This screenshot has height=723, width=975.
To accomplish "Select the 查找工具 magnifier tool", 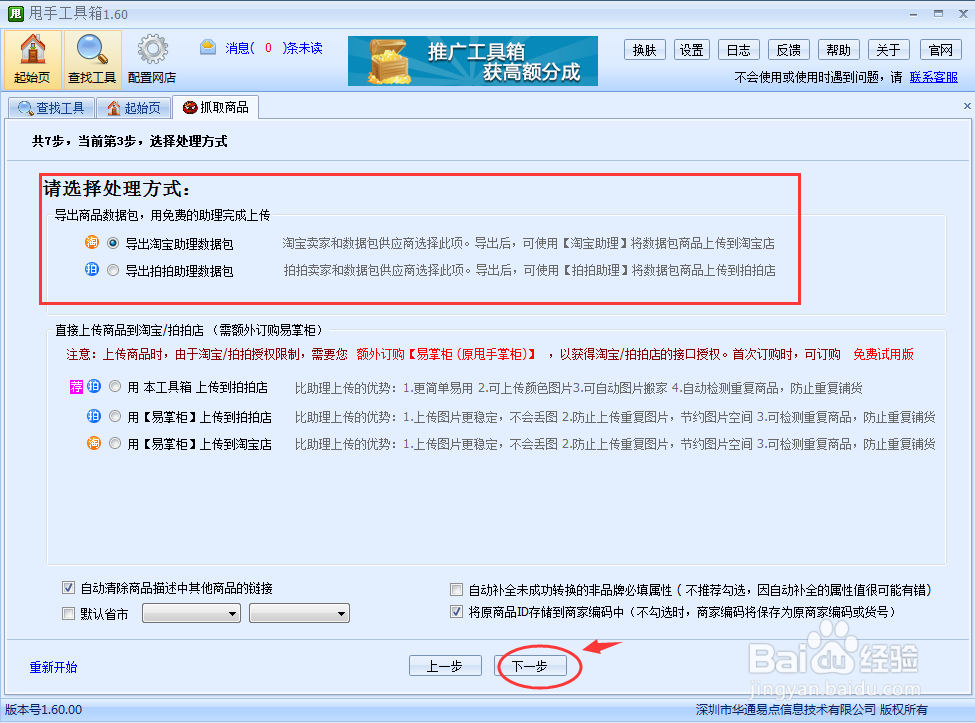I will pyautogui.click(x=91, y=58).
